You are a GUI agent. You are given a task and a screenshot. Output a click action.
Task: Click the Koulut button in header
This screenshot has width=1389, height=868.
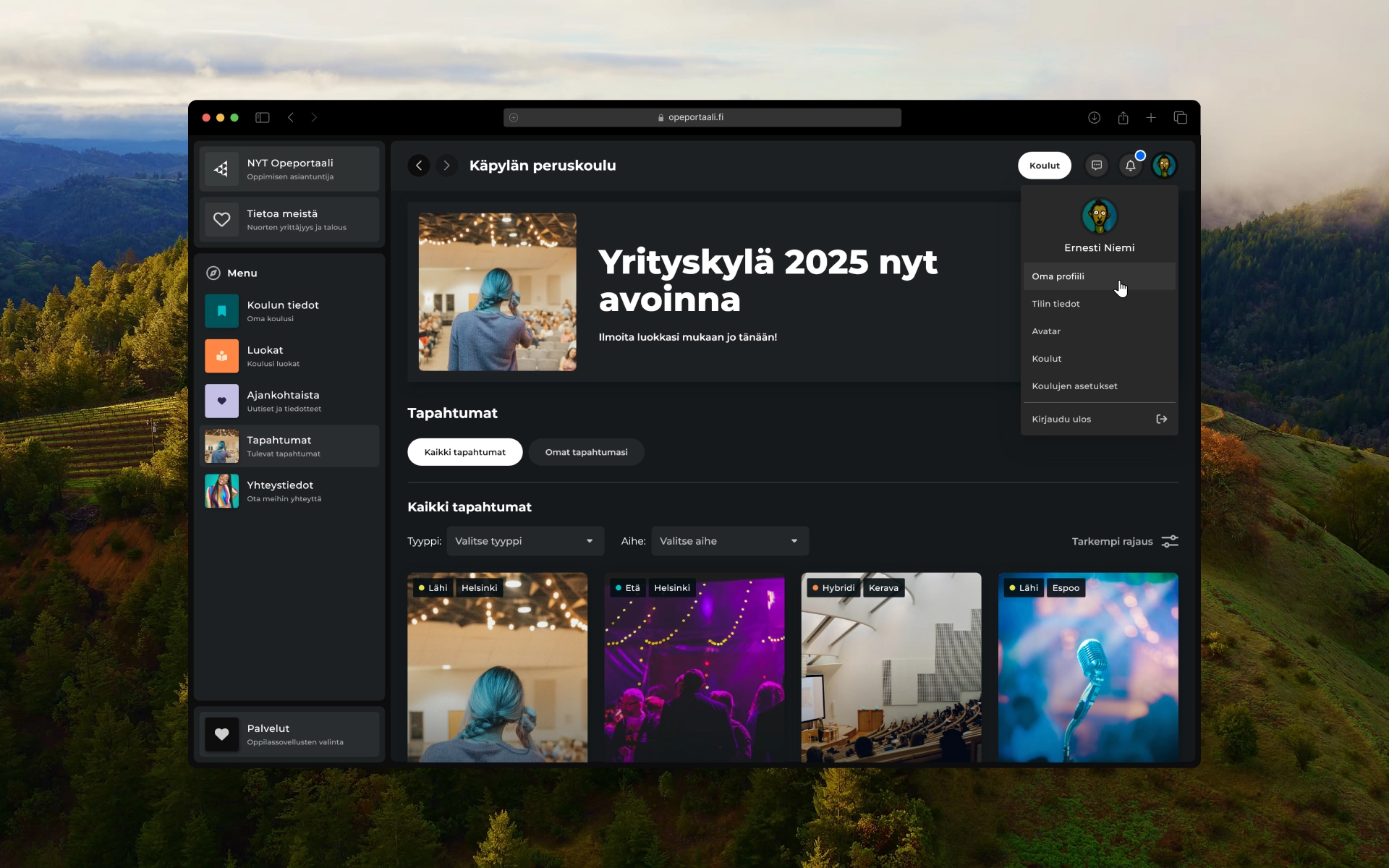point(1044,166)
